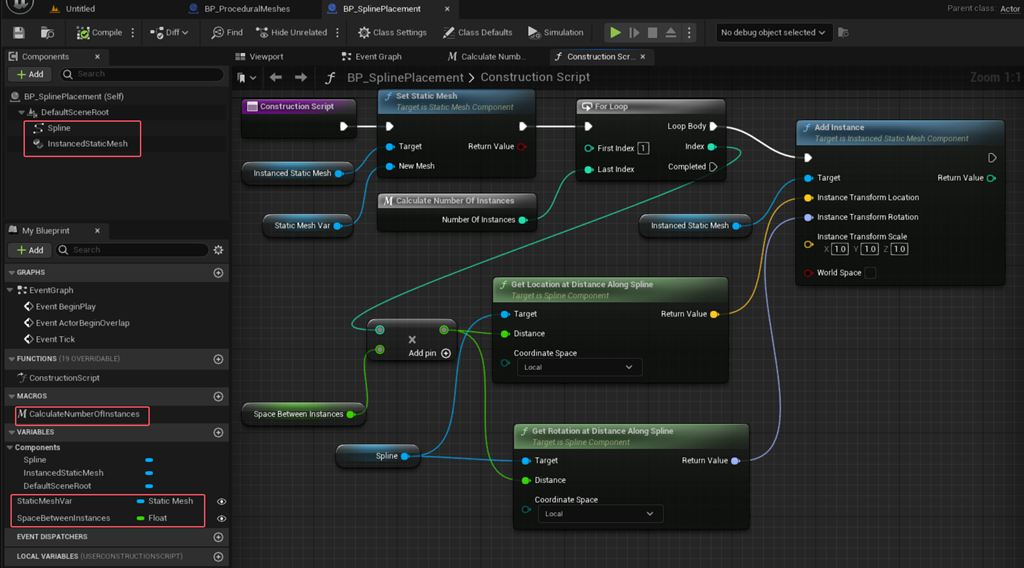Collapse the EventGraph tree node
Viewport: 1024px width, 568px height.
[10, 290]
